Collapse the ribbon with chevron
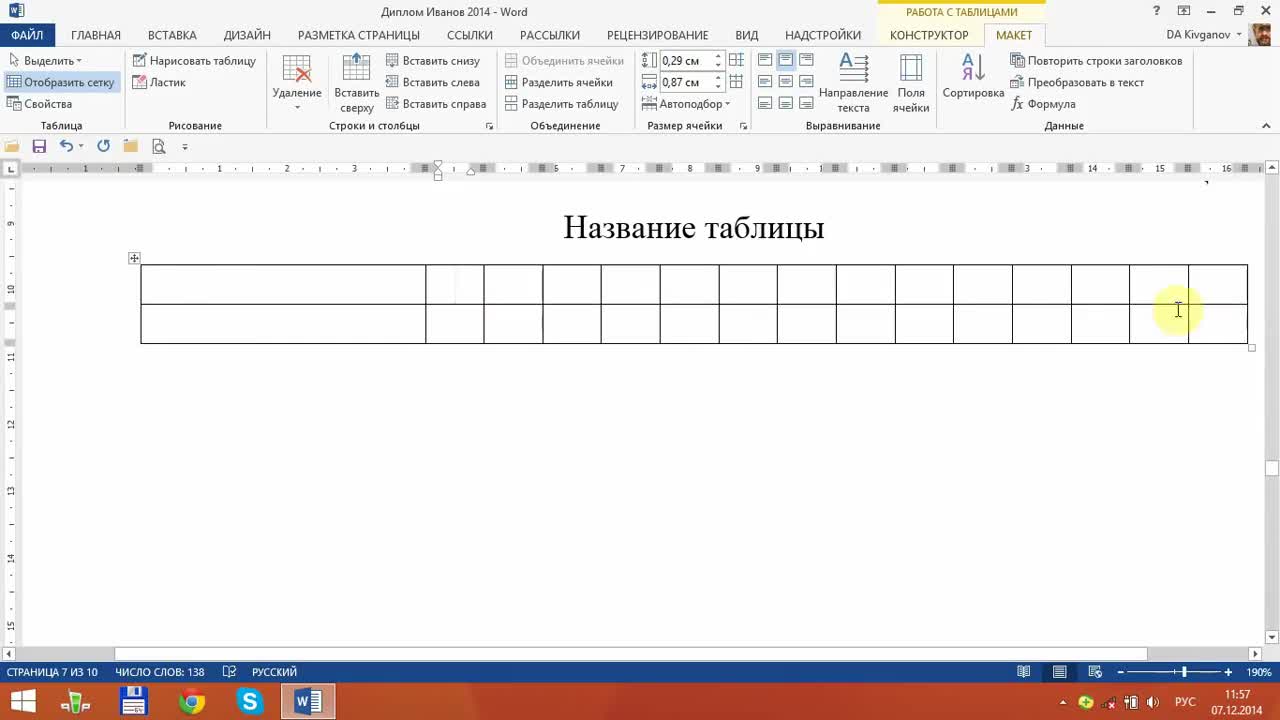1280x720 pixels. (x=1267, y=126)
